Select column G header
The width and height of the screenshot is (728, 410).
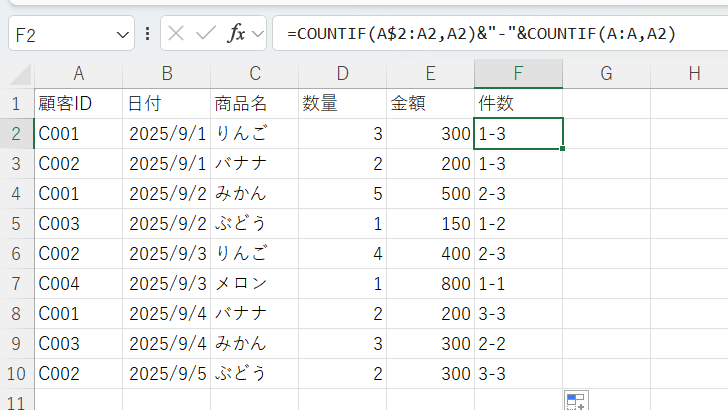[x=606, y=73]
